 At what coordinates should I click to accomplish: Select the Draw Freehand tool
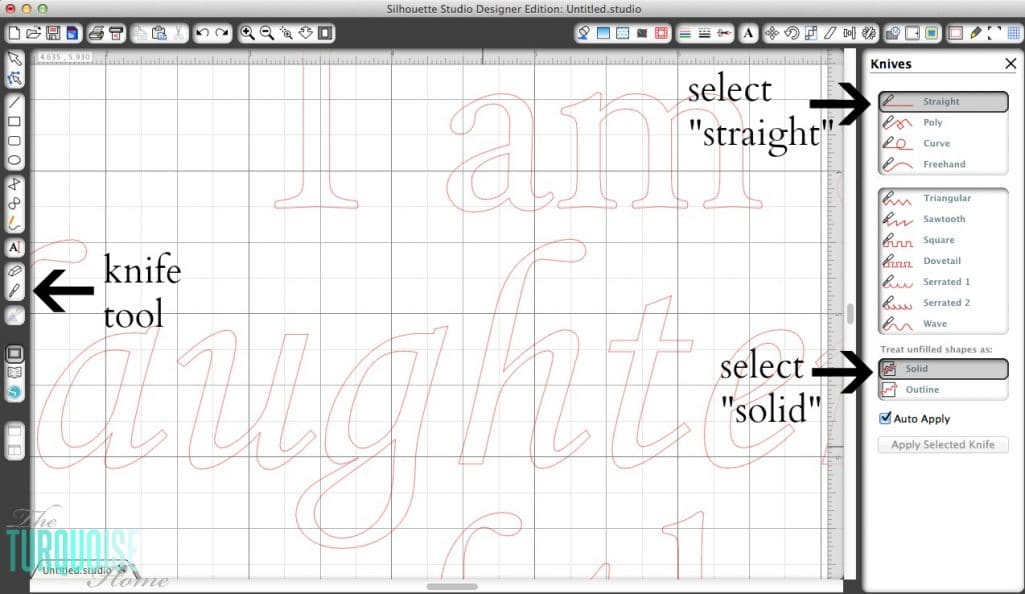pyautogui.click(x=14, y=223)
